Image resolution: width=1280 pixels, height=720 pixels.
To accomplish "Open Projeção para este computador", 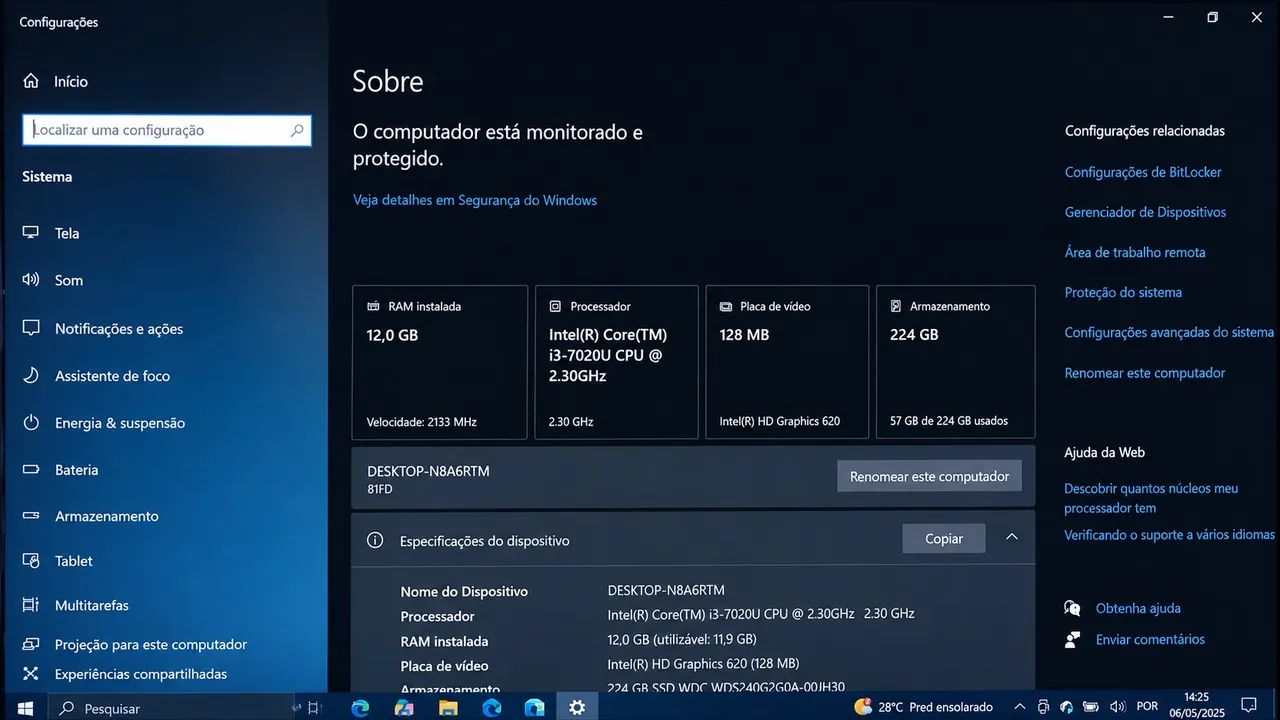I will tap(134, 645).
